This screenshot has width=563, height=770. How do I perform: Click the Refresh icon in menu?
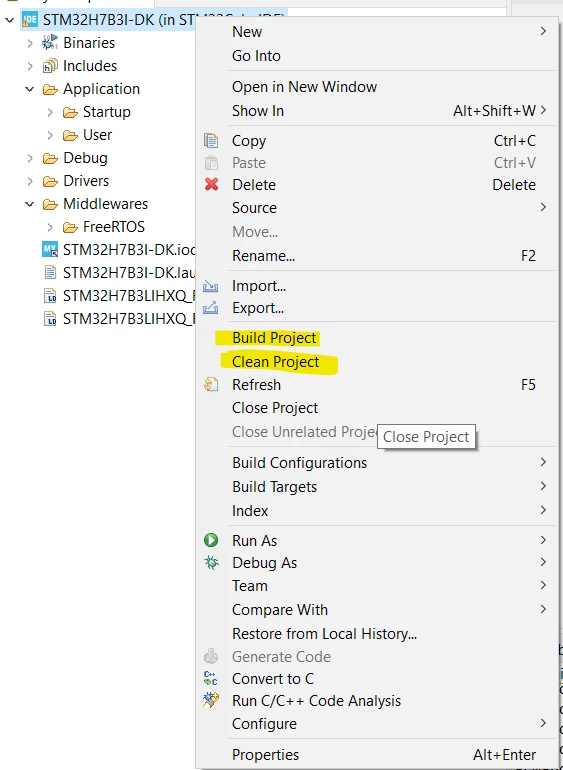pos(211,385)
